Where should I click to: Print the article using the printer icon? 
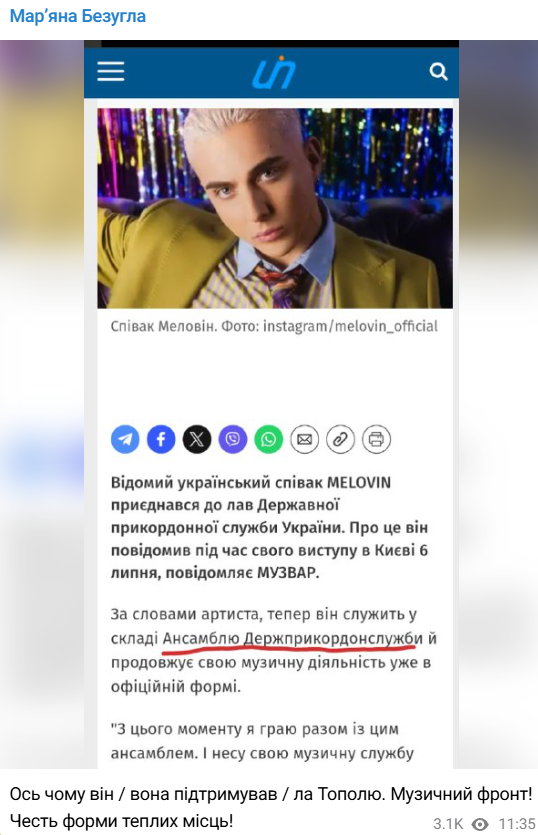376,439
